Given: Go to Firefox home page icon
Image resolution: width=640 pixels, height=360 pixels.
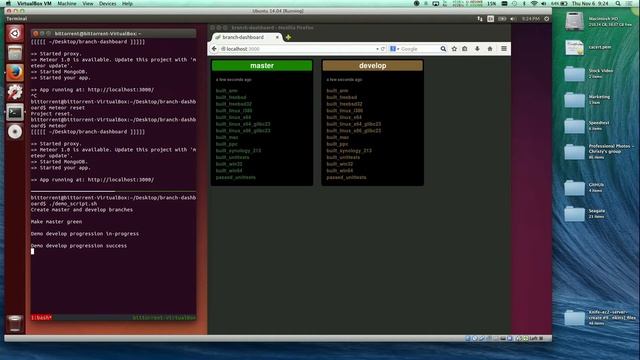Looking at the screenshot, I should [x=490, y=49].
